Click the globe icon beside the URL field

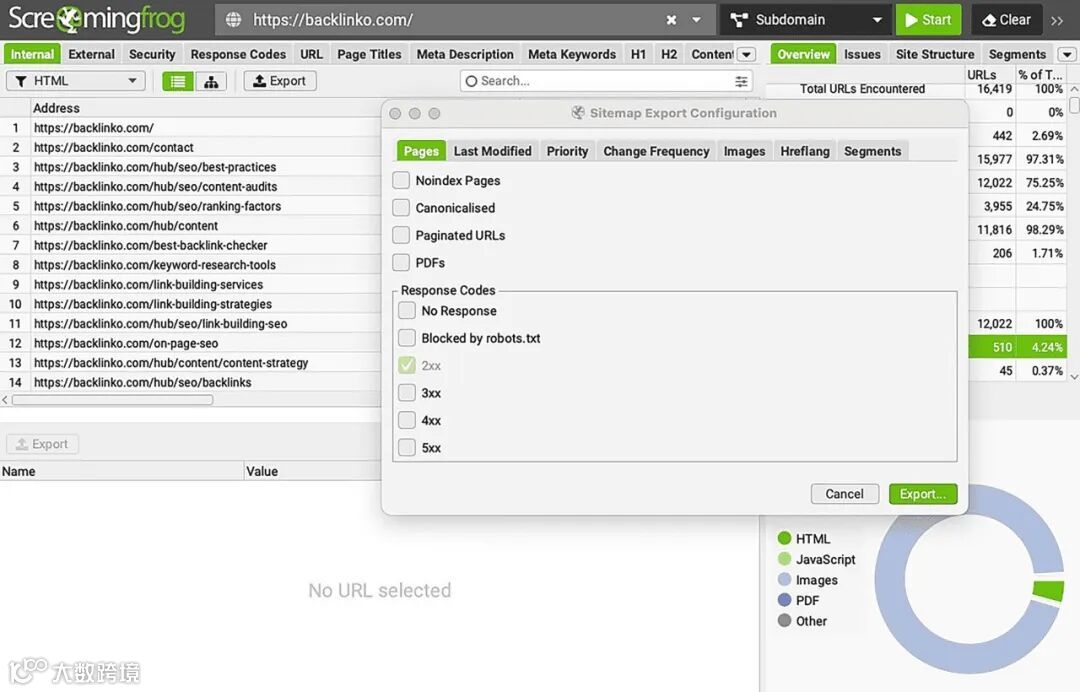(x=234, y=20)
